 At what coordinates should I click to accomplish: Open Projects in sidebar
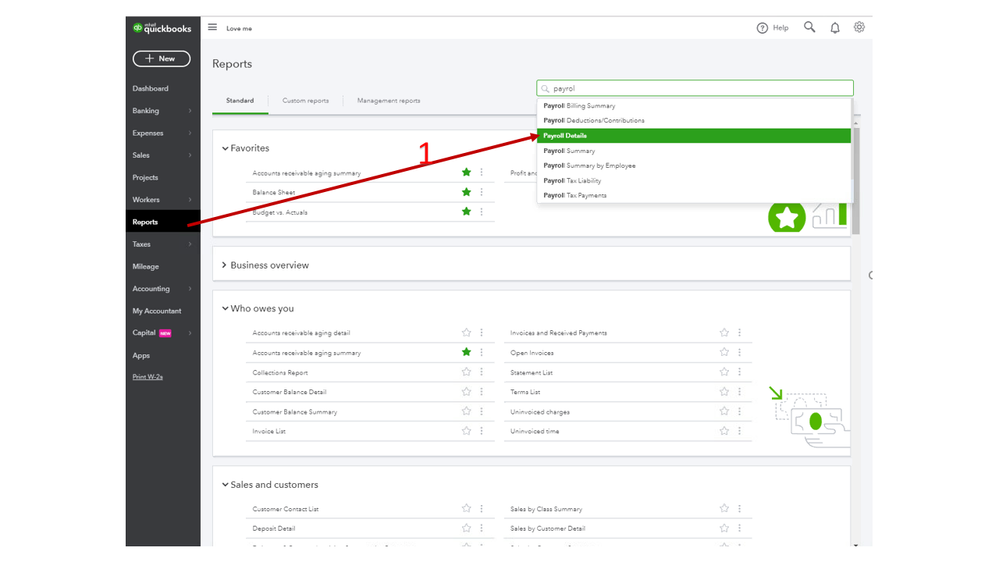145,178
